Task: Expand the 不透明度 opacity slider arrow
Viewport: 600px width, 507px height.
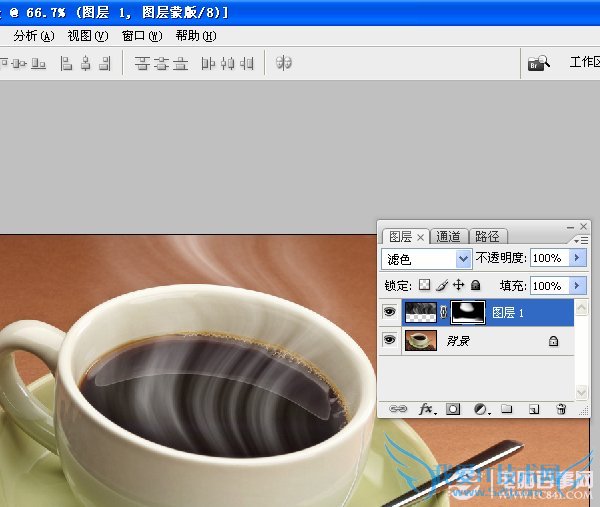Action: 577,258
